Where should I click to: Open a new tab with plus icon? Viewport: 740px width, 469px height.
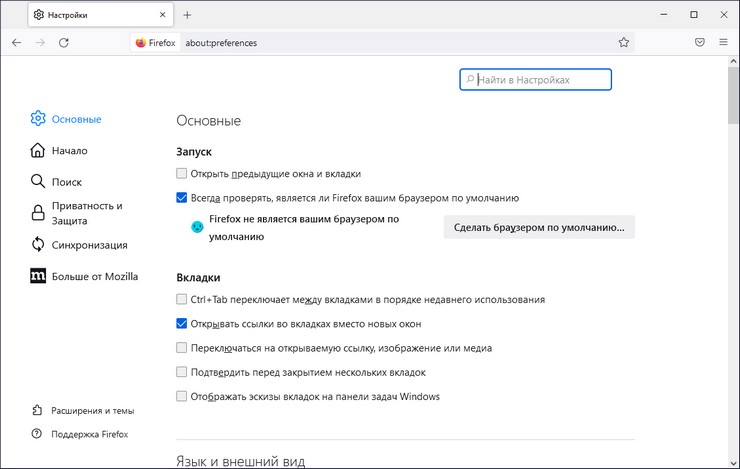[x=187, y=15]
